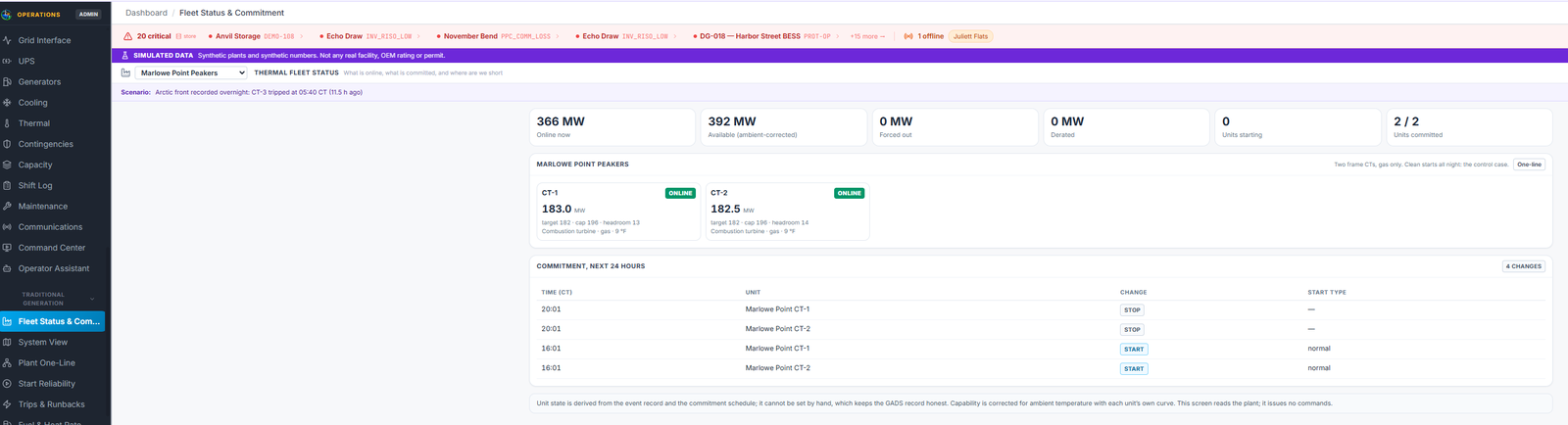Screen dimensions: 1568x425
Task: Select the 0 Units starting card
Action: coord(1298,127)
